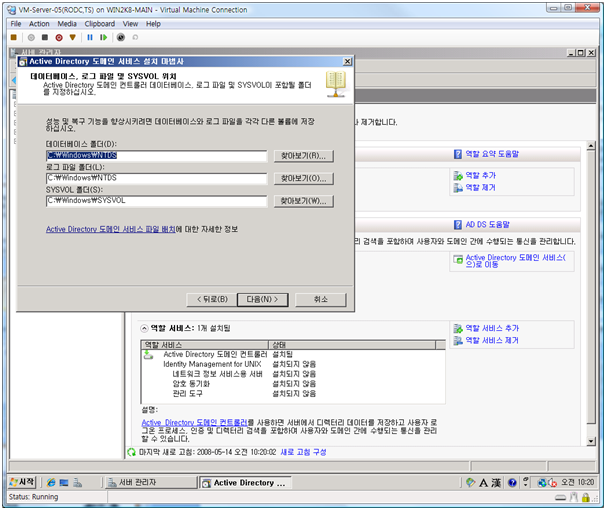The image size is (606, 510).
Task: Click Server Manager scrollbar down arrow
Action: click(591, 441)
